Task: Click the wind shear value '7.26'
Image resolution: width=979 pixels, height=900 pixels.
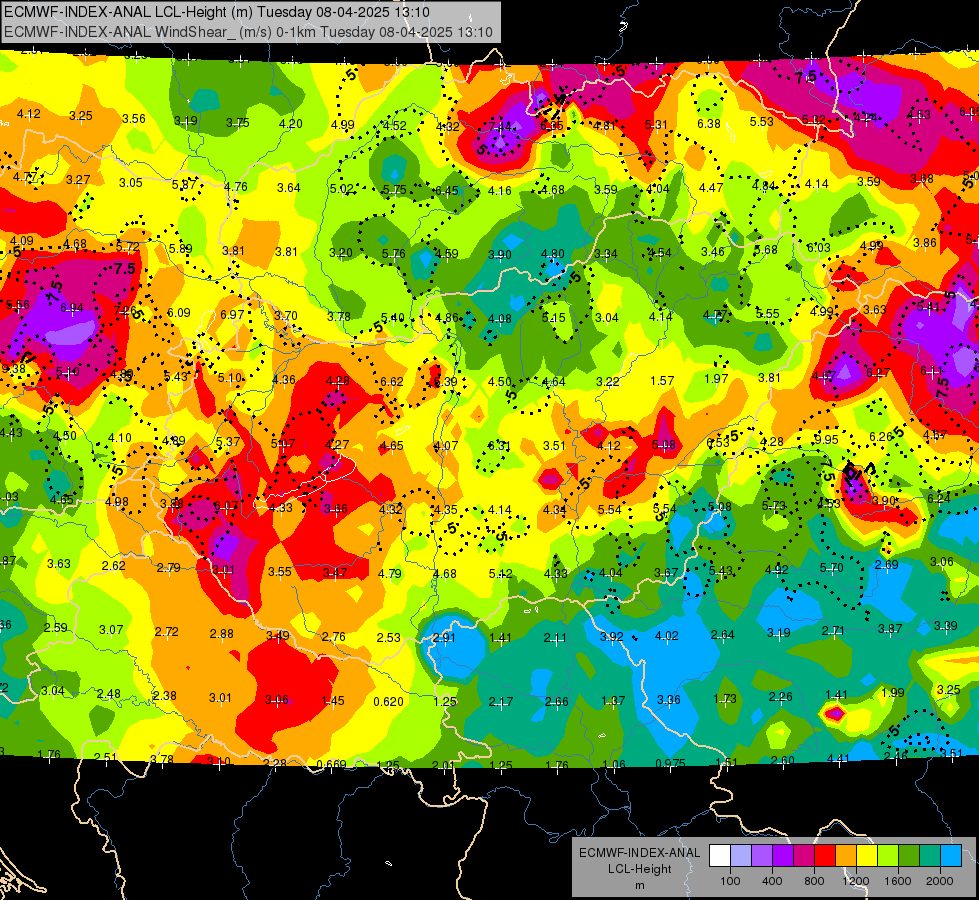Action: [x=125, y=310]
